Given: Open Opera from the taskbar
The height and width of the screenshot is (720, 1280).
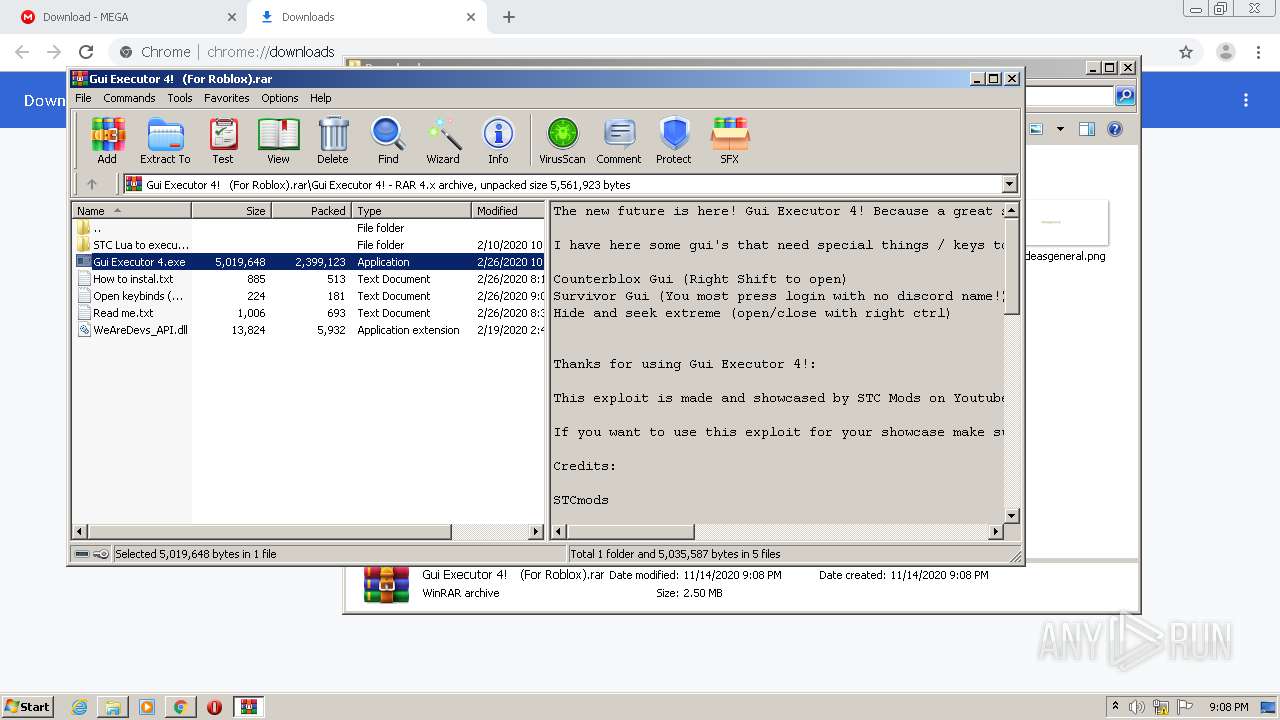Looking at the screenshot, I should point(214,707).
